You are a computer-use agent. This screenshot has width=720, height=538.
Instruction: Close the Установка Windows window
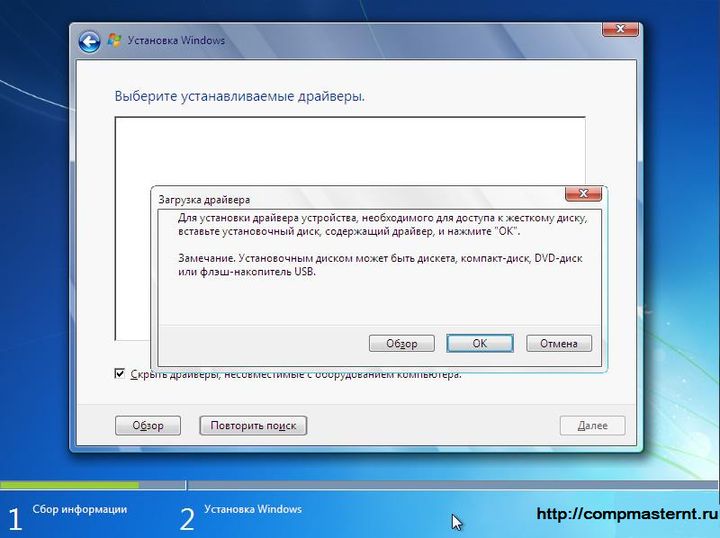click(620, 29)
